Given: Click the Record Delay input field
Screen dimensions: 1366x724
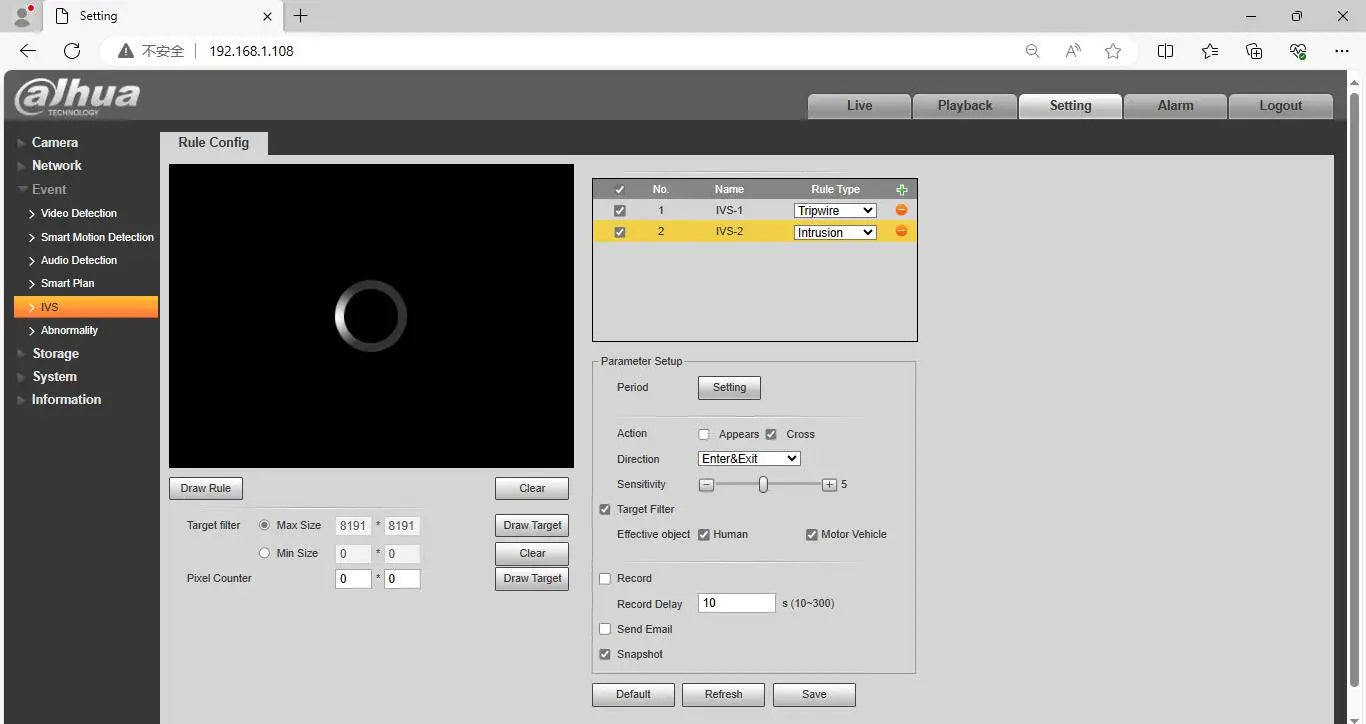Looking at the screenshot, I should [x=737, y=603].
